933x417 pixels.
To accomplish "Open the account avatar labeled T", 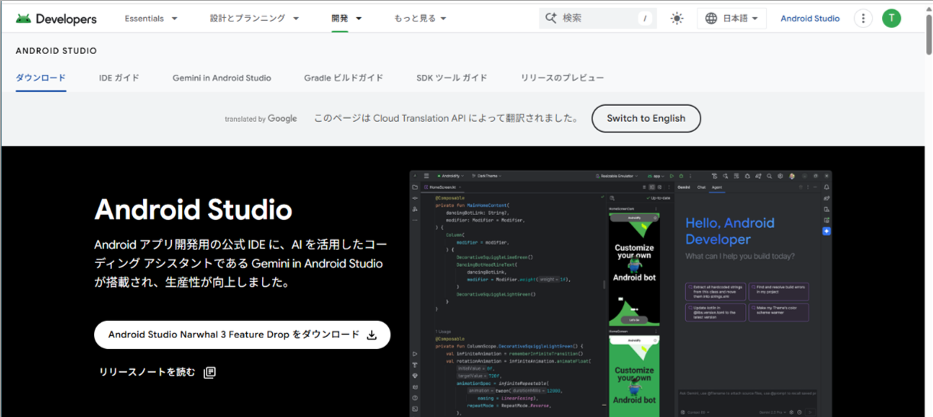I will click(x=891, y=19).
